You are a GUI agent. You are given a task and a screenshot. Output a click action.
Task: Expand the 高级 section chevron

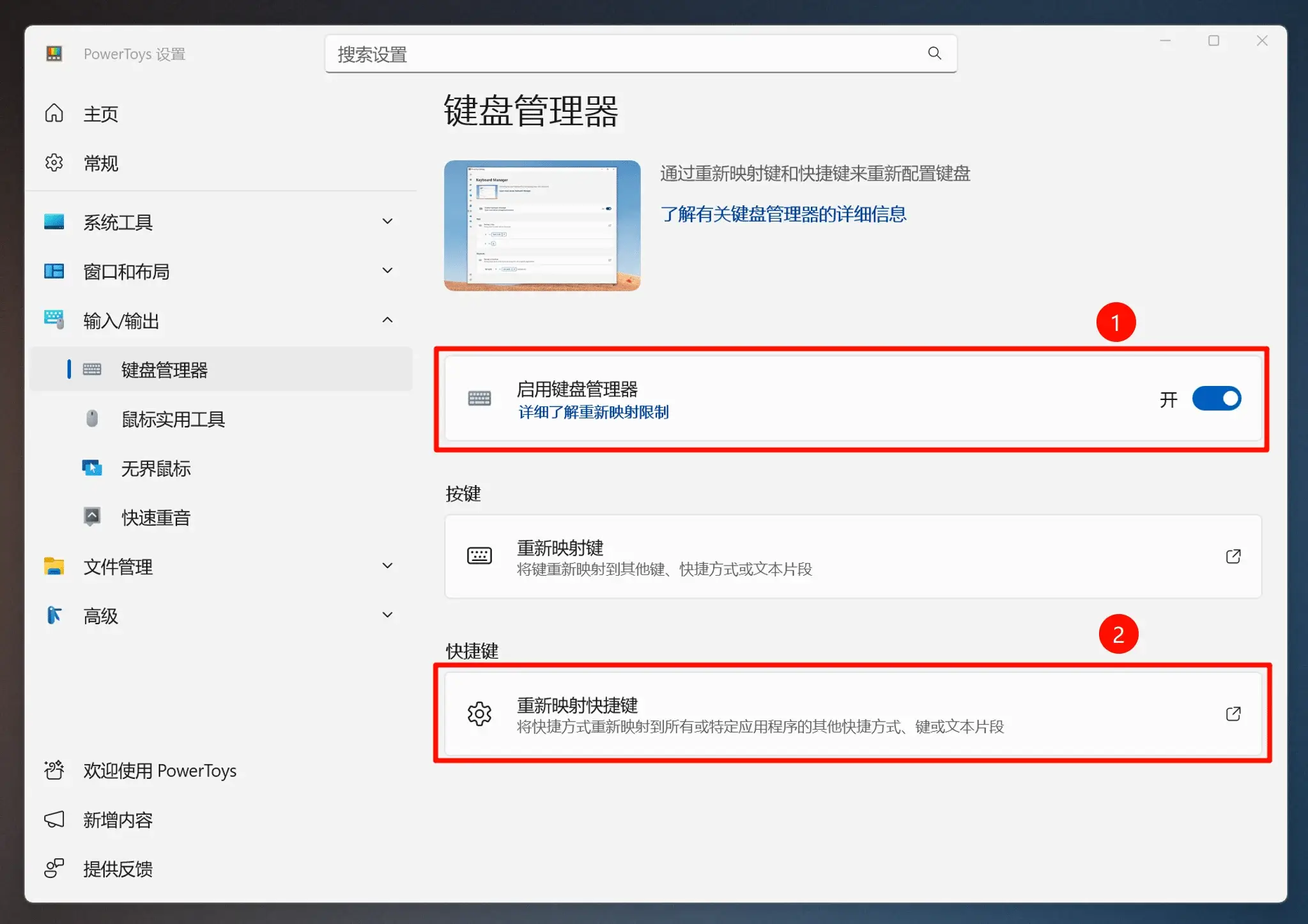pos(387,615)
